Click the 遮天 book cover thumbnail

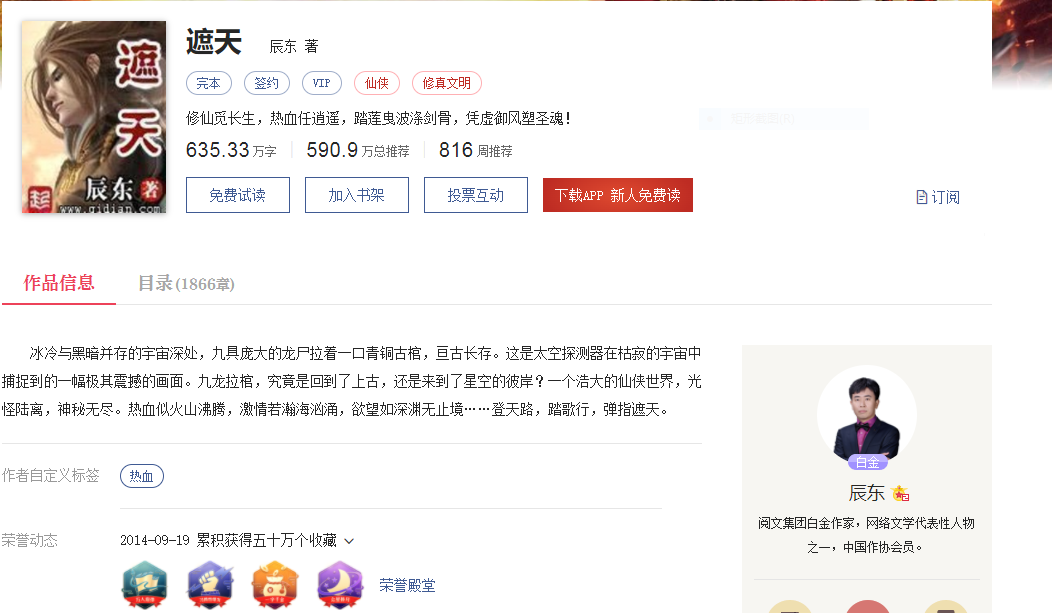point(94,117)
